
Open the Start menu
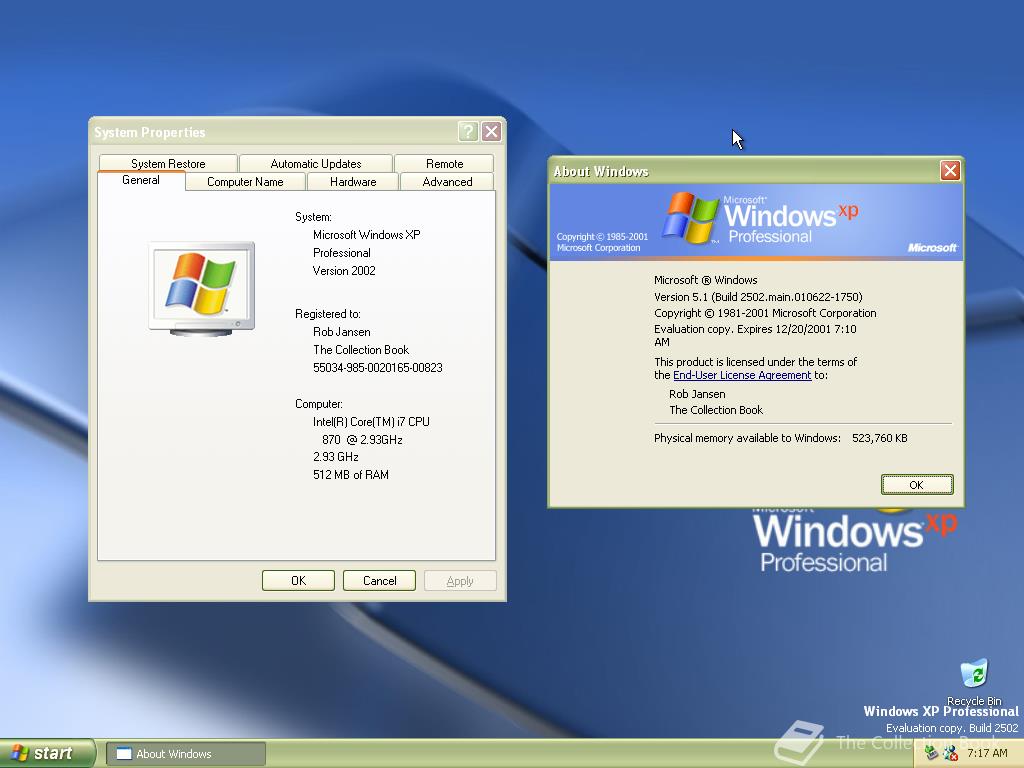47,753
